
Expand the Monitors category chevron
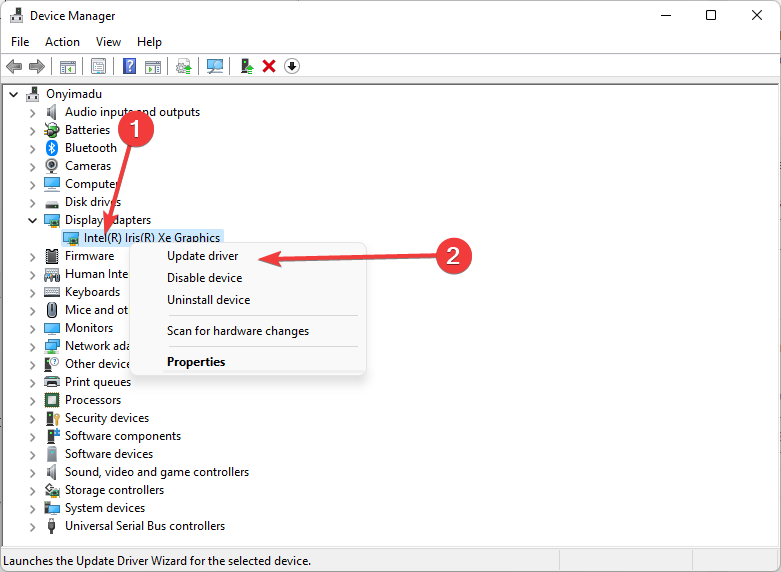pyautogui.click(x=32, y=329)
